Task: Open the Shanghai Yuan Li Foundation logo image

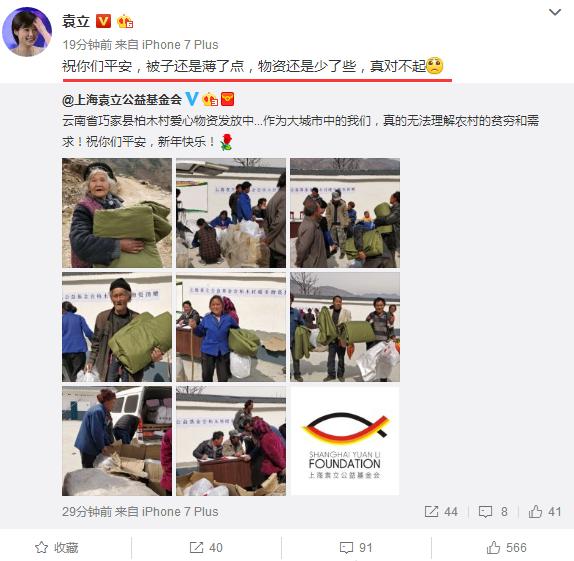Action: [345, 441]
